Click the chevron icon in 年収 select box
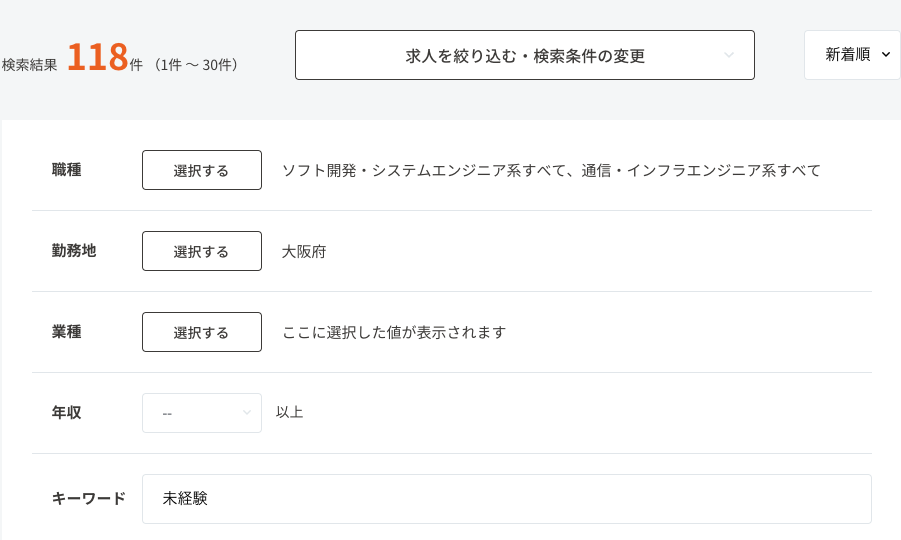 [x=247, y=413]
